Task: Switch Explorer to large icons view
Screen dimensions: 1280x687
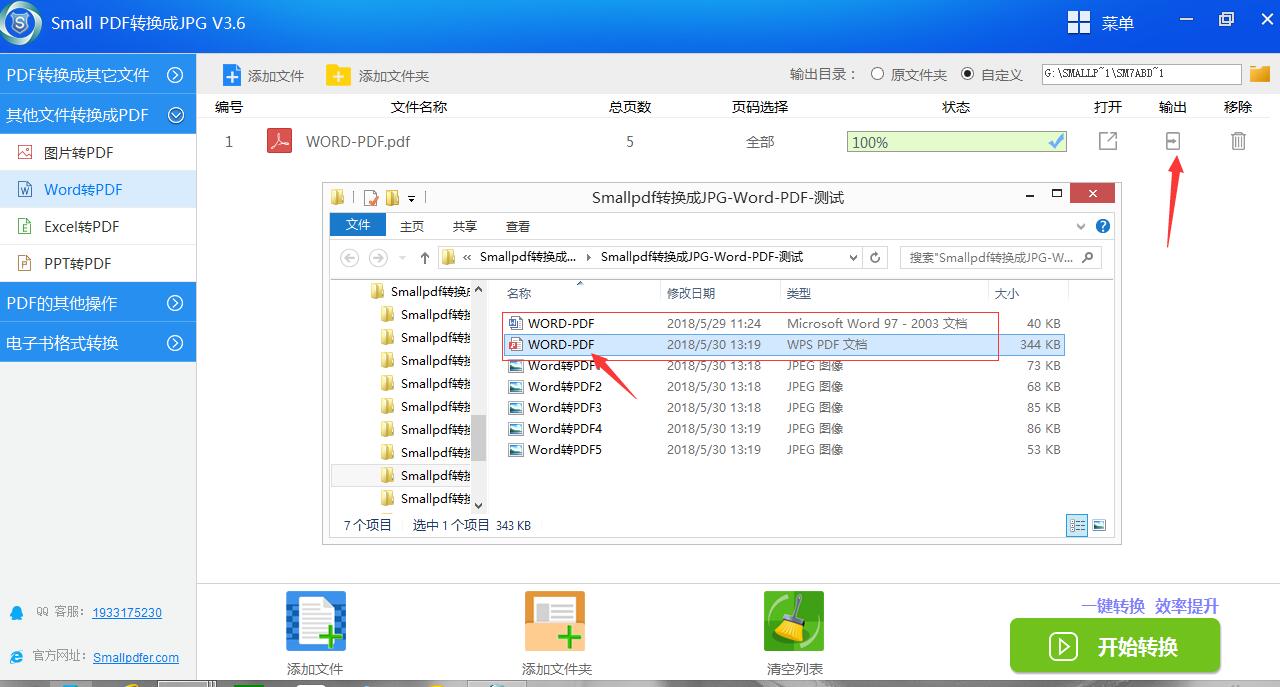Action: [x=1099, y=525]
